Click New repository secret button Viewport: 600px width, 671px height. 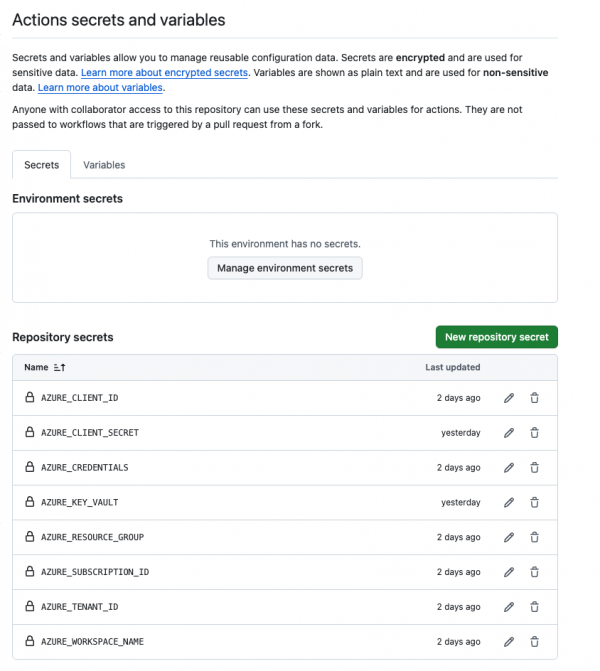496,337
